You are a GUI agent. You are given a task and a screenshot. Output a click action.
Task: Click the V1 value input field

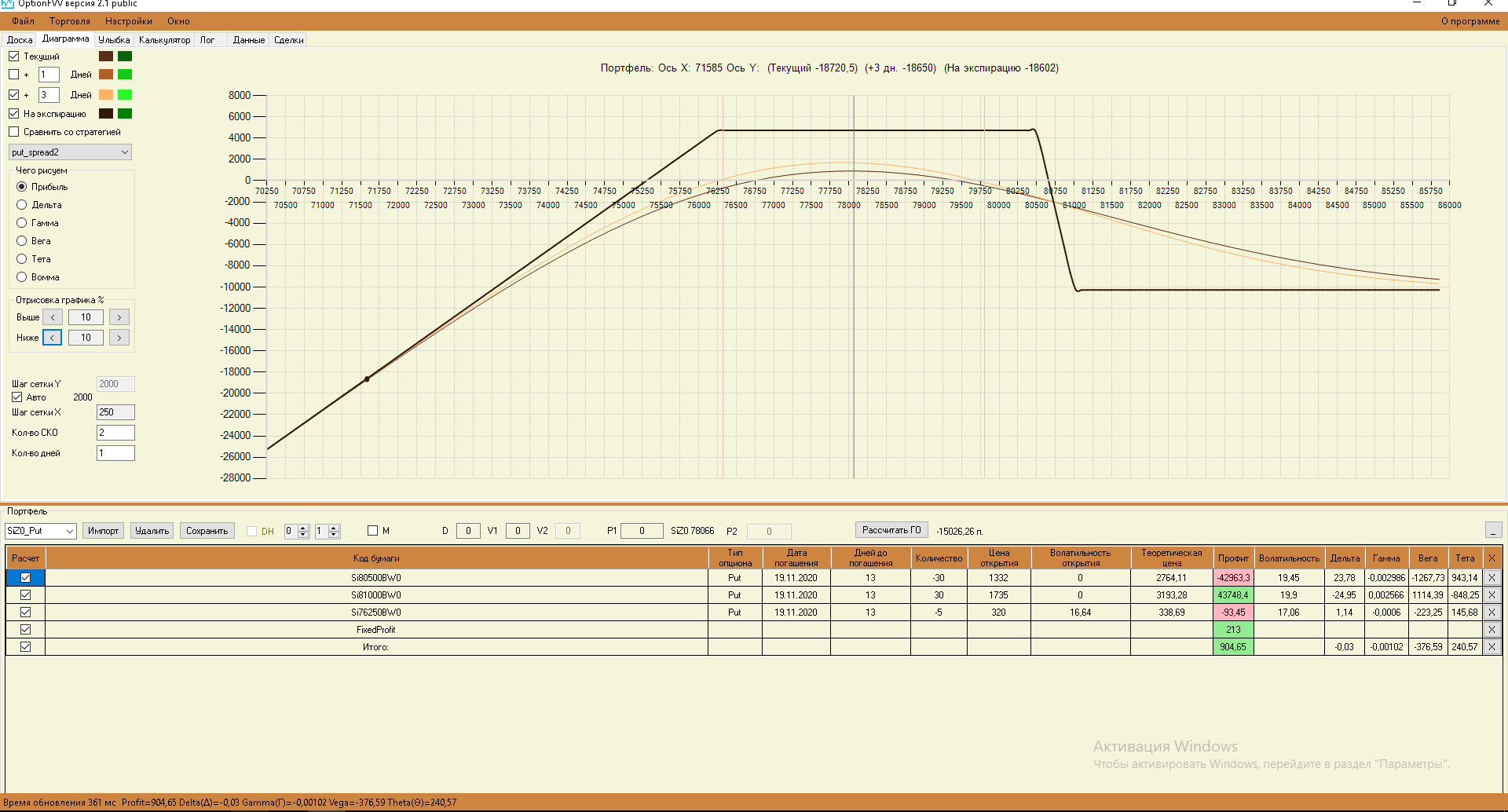pyautogui.click(x=518, y=531)
